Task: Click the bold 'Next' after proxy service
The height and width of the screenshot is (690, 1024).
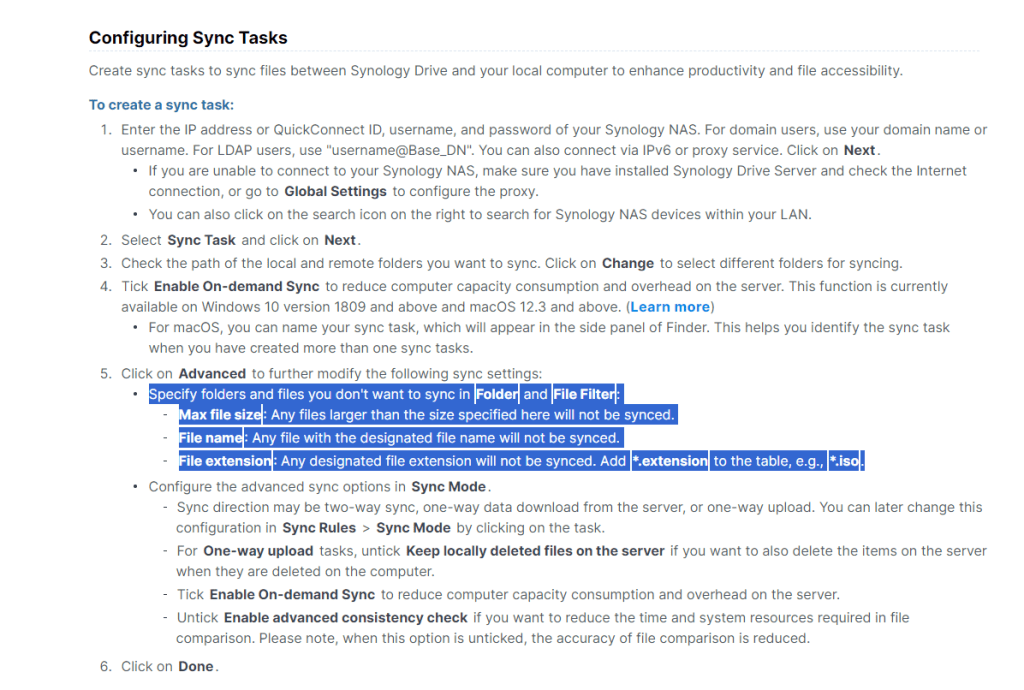Action: 859,150
